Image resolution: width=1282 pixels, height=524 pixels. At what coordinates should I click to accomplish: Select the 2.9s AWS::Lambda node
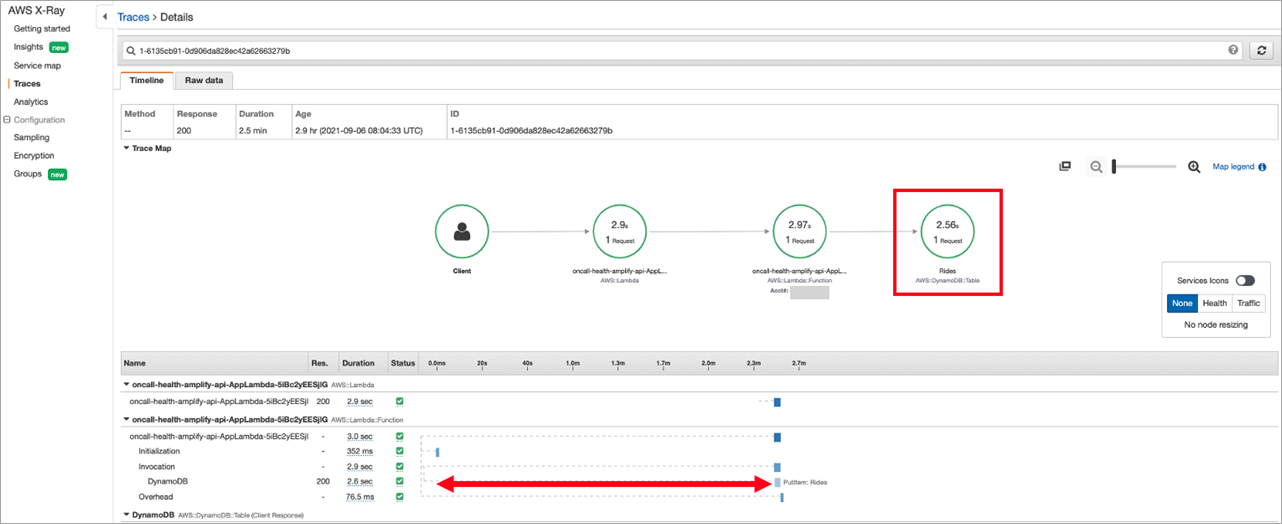[x=619, y=232]
